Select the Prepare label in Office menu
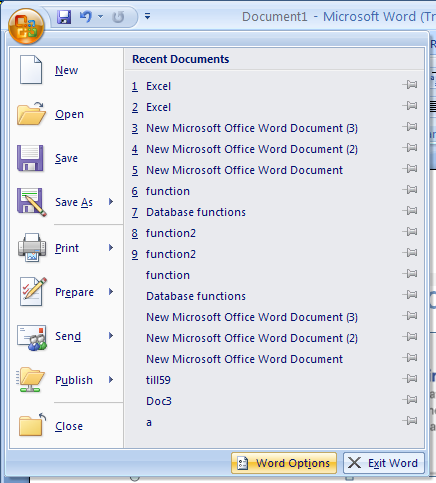This screenshot has width=436, height=483. pos(74,292)
